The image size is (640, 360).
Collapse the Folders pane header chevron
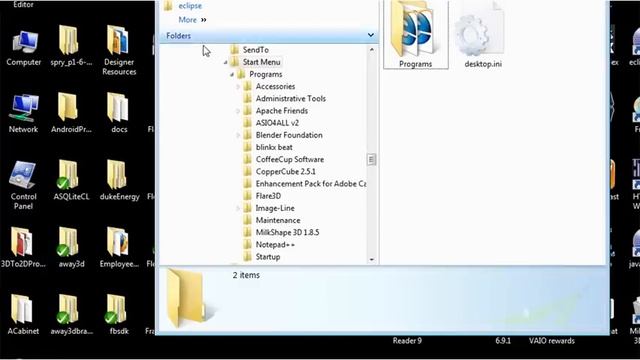click(371, 36)
